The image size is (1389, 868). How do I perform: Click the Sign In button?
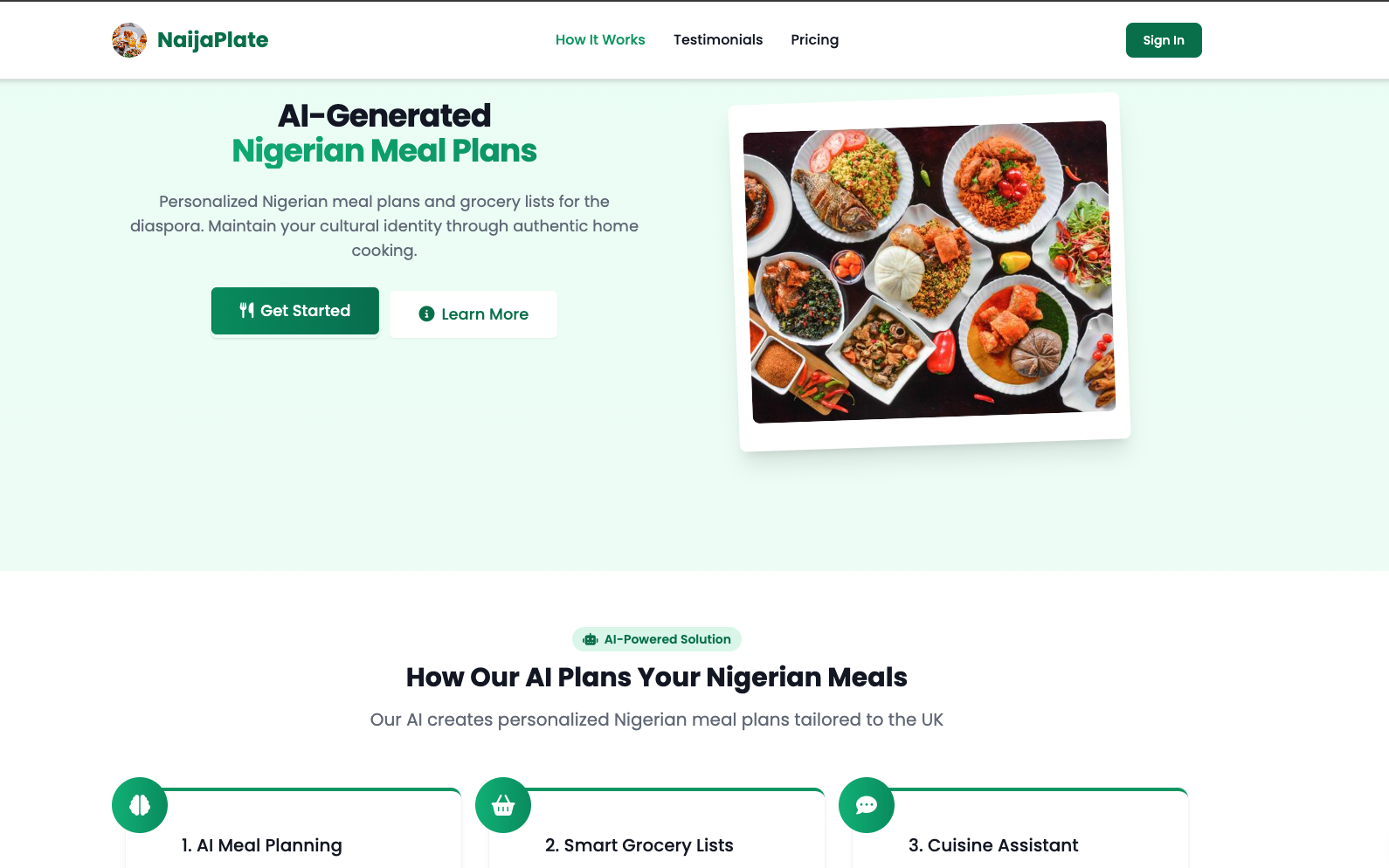pyautogui.click(x=1164, y=40)
